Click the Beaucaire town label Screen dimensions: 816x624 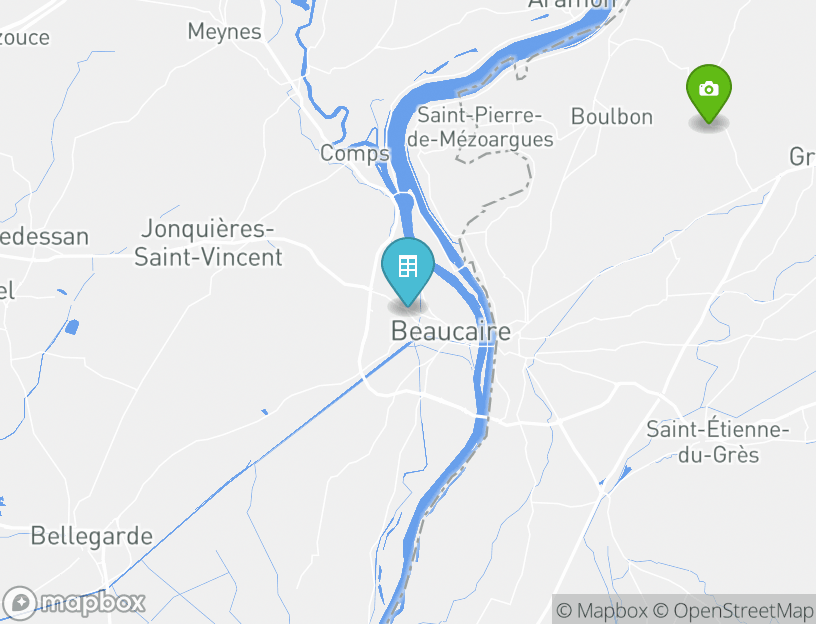[451, 331]
